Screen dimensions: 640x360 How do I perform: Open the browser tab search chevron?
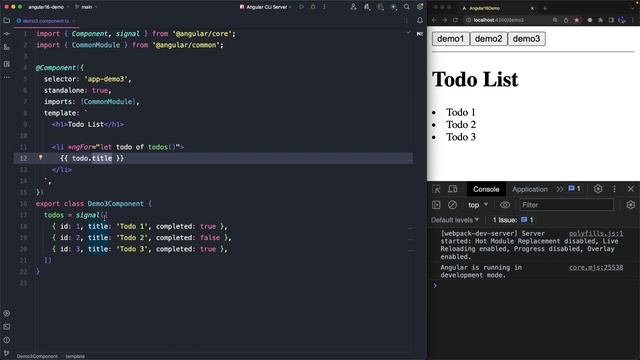tap(633, 8)
